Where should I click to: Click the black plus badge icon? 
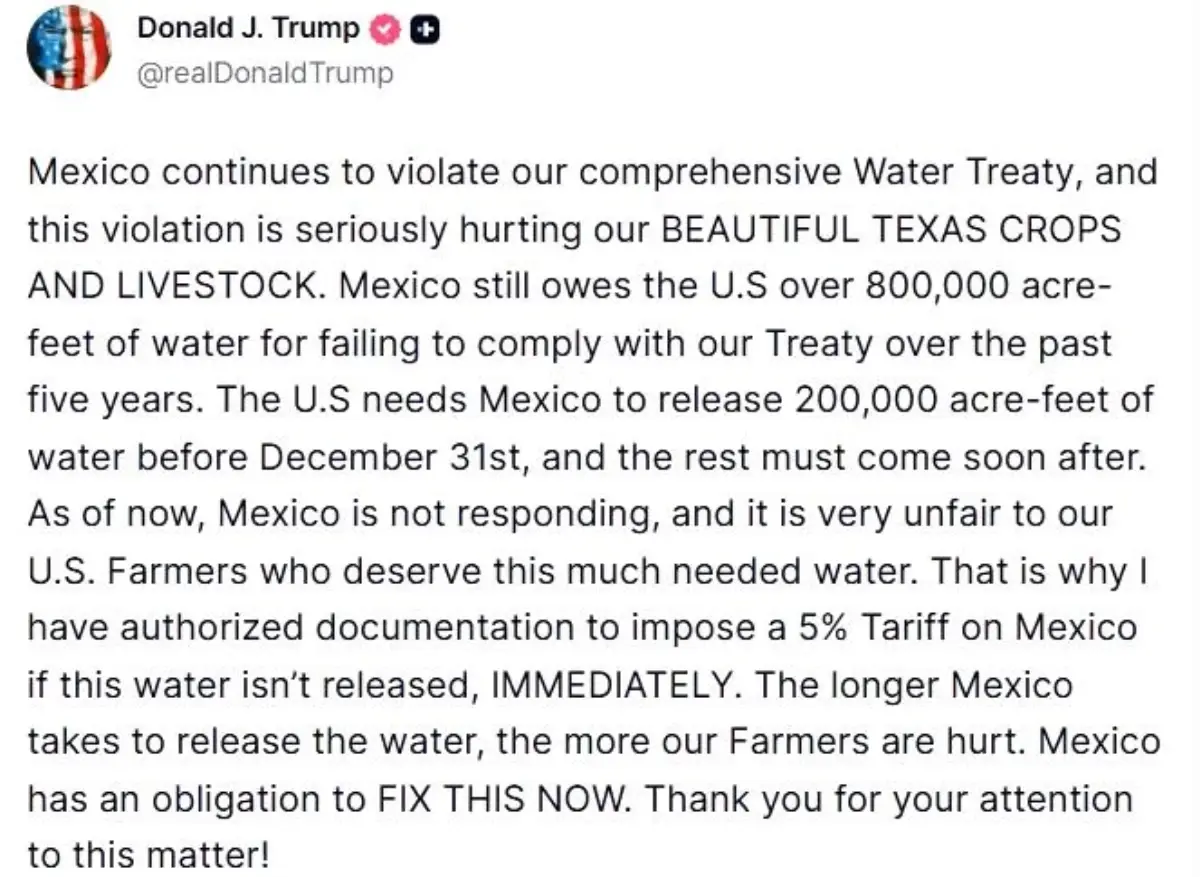coord(425,30)
